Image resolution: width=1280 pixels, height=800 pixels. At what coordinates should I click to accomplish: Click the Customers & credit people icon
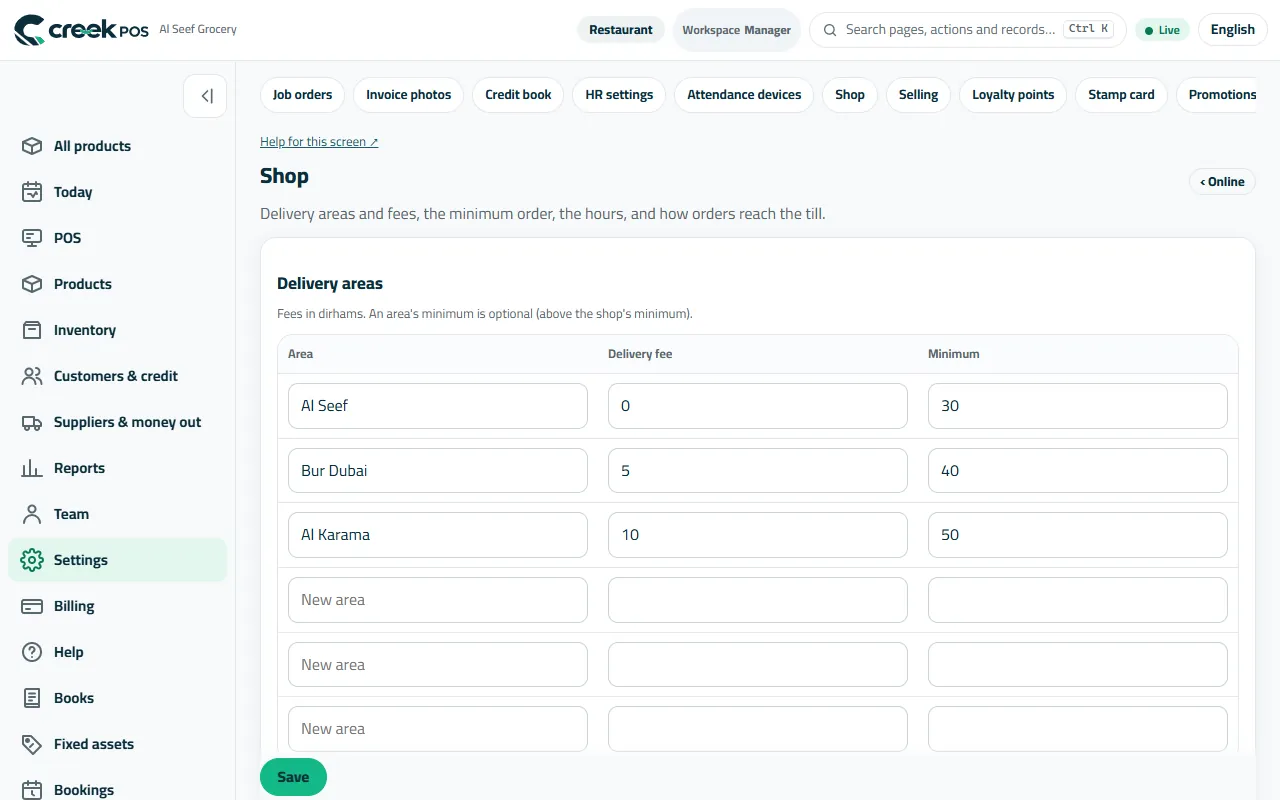(x=32, y=376)
